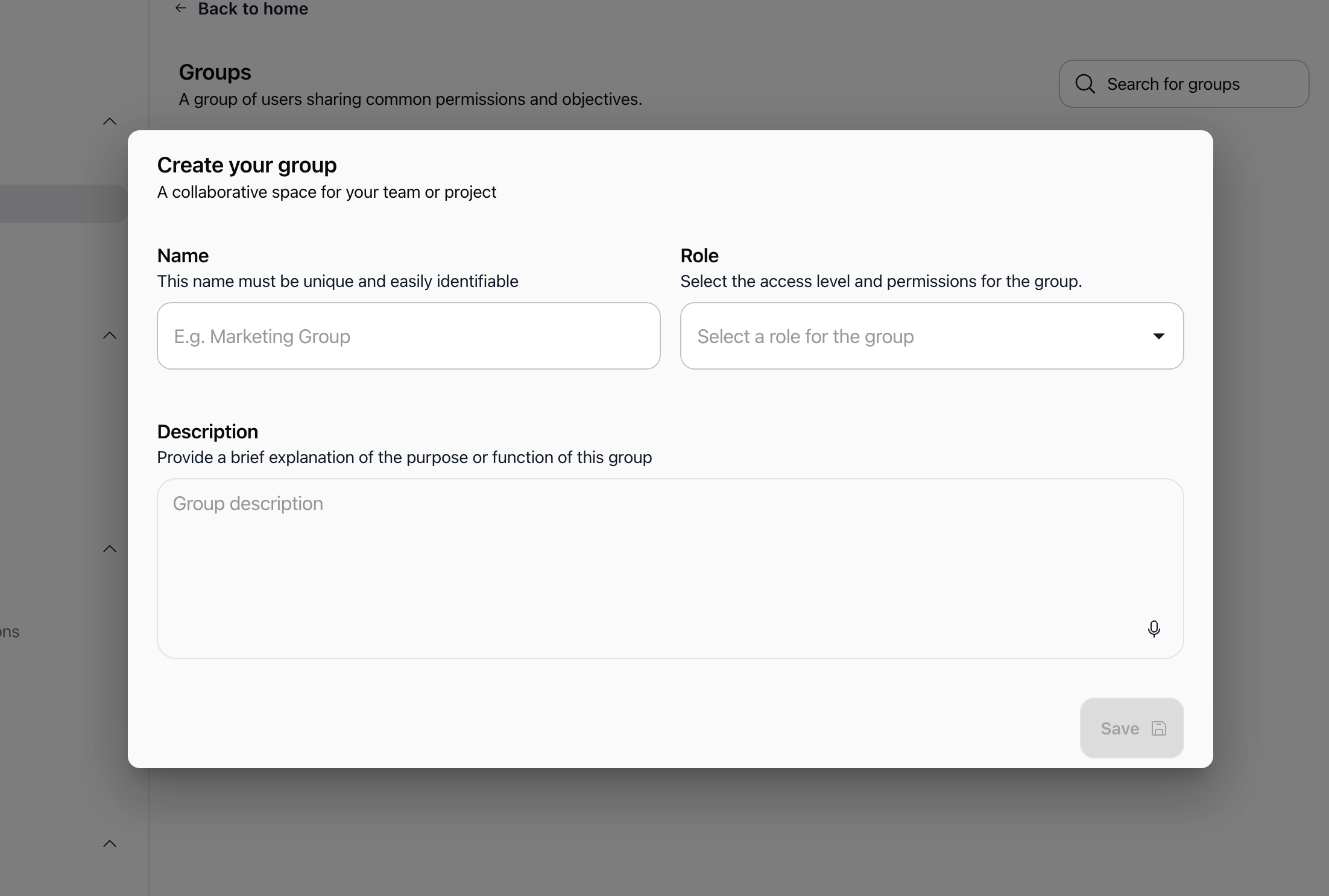Screen dimensions: 1329x896
Task: Click the back arrow icon beside Back to home
Action: [x=180, y=8]
